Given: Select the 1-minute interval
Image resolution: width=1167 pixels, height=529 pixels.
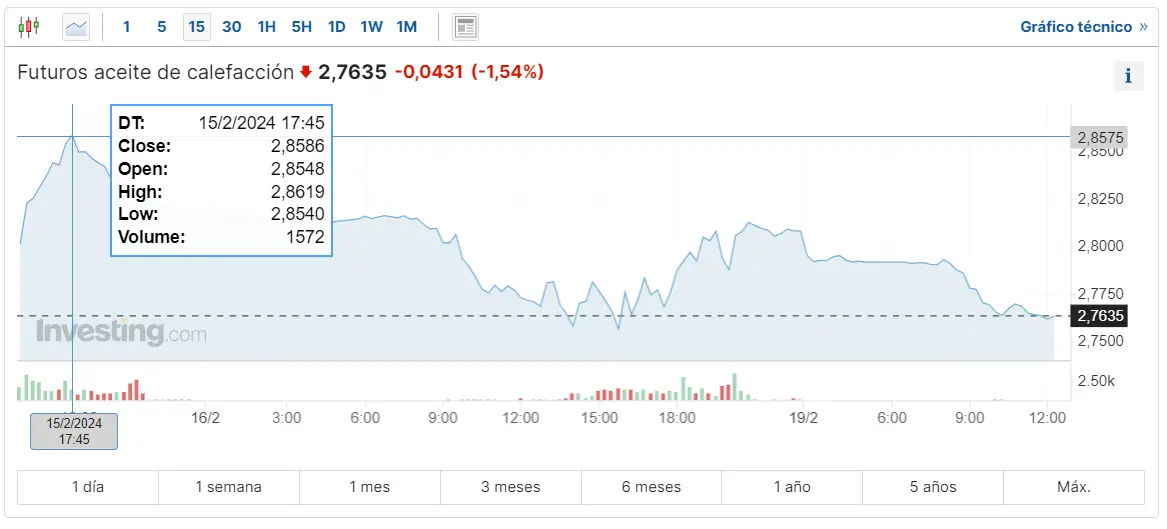Looking at the screenshot, I should point(127,27).
